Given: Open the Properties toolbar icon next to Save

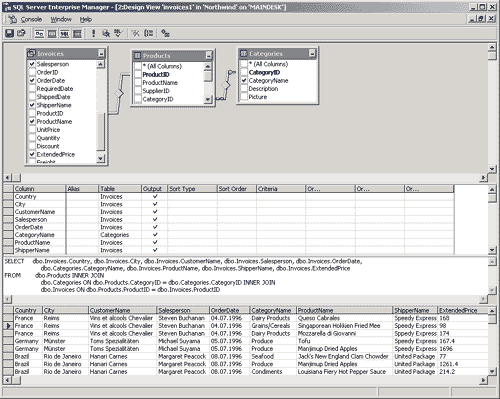Looking at the screenshot, I should pos(21,33).
